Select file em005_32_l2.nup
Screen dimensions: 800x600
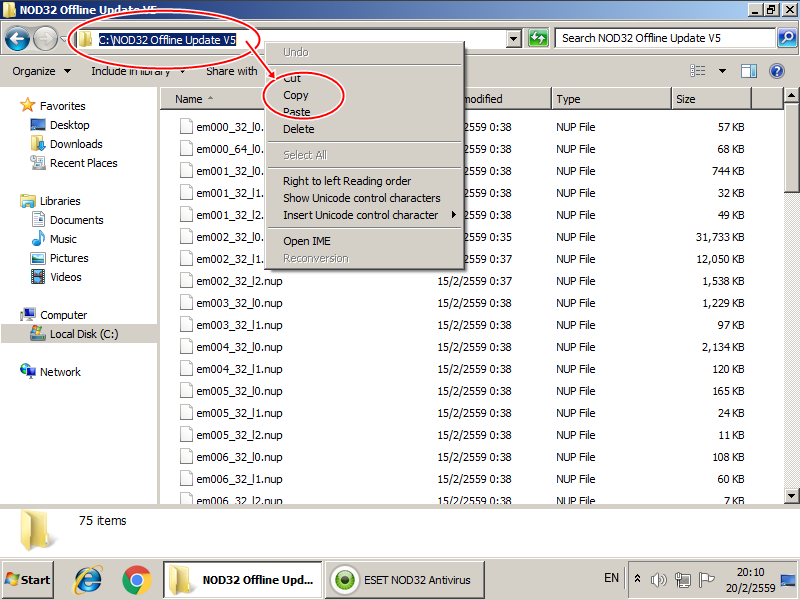coord(239,435)
